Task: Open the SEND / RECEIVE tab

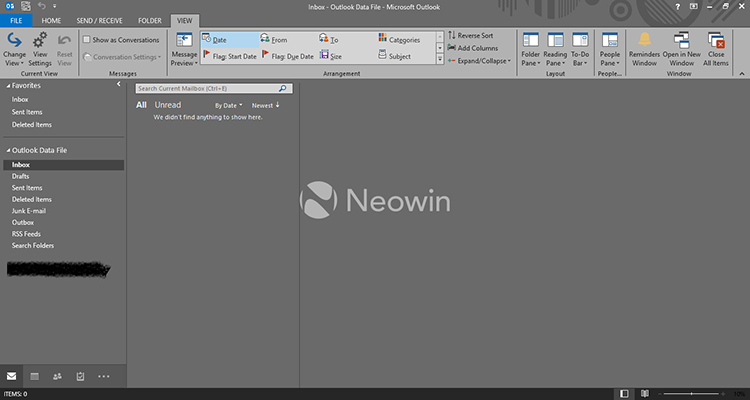Action: 99,21
